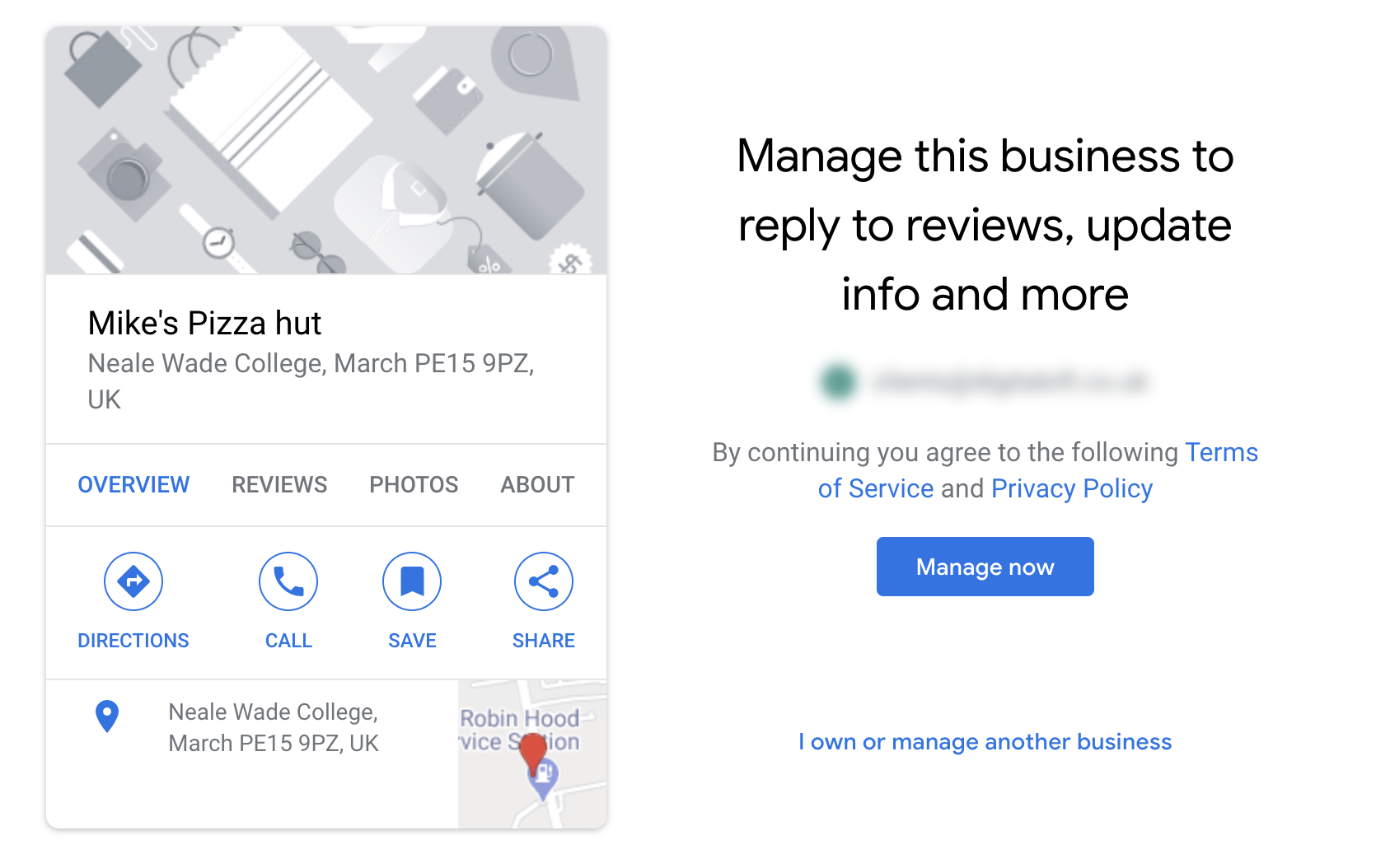Click the Share icon
Image resolution: width=1376 pixels, height=868 pixels.
point(544,581)
